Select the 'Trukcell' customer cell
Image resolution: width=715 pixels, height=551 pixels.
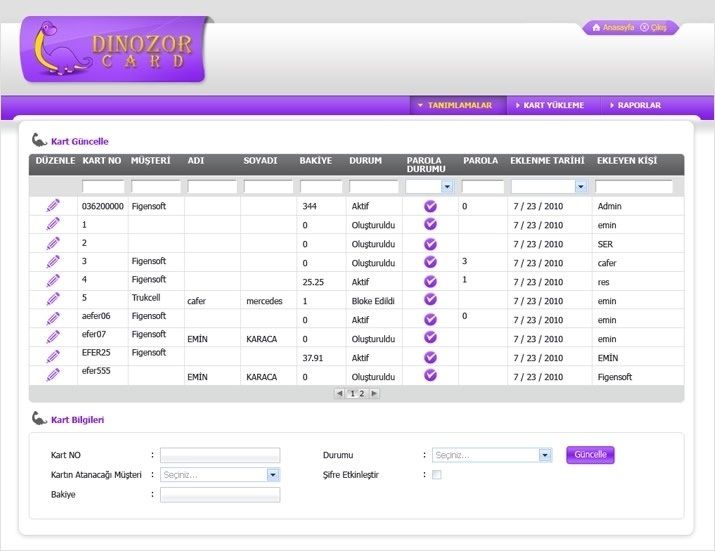146,297
